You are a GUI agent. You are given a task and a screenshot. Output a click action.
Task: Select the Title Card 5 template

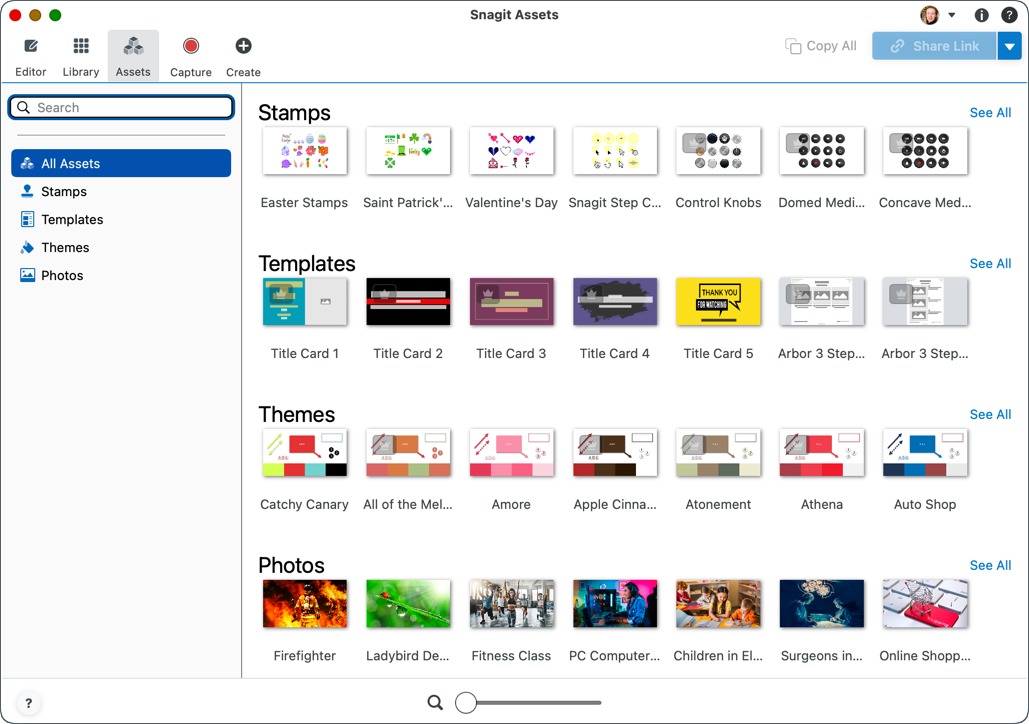(719, 302)
